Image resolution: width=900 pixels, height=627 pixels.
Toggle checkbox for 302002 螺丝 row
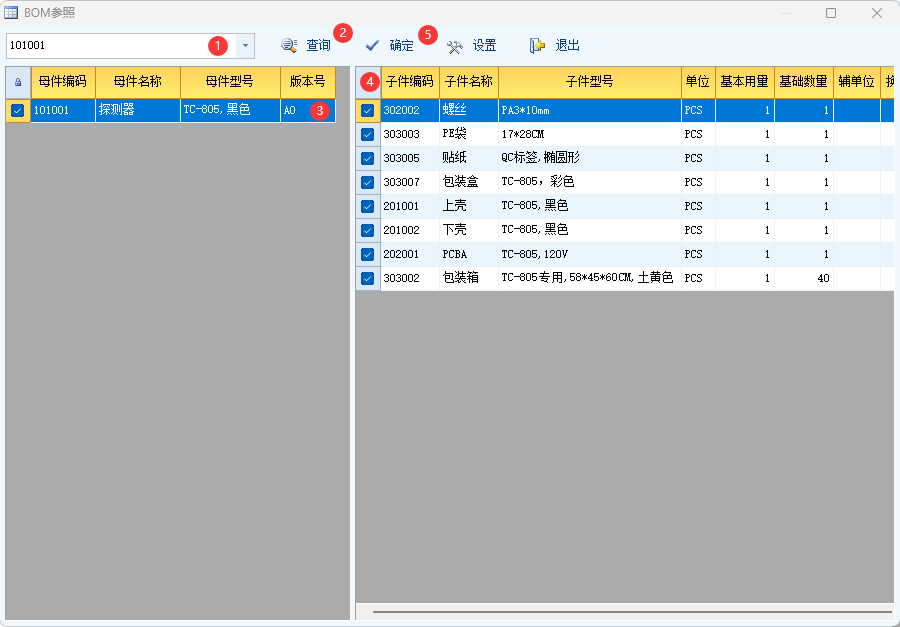[x=367, y=110]
